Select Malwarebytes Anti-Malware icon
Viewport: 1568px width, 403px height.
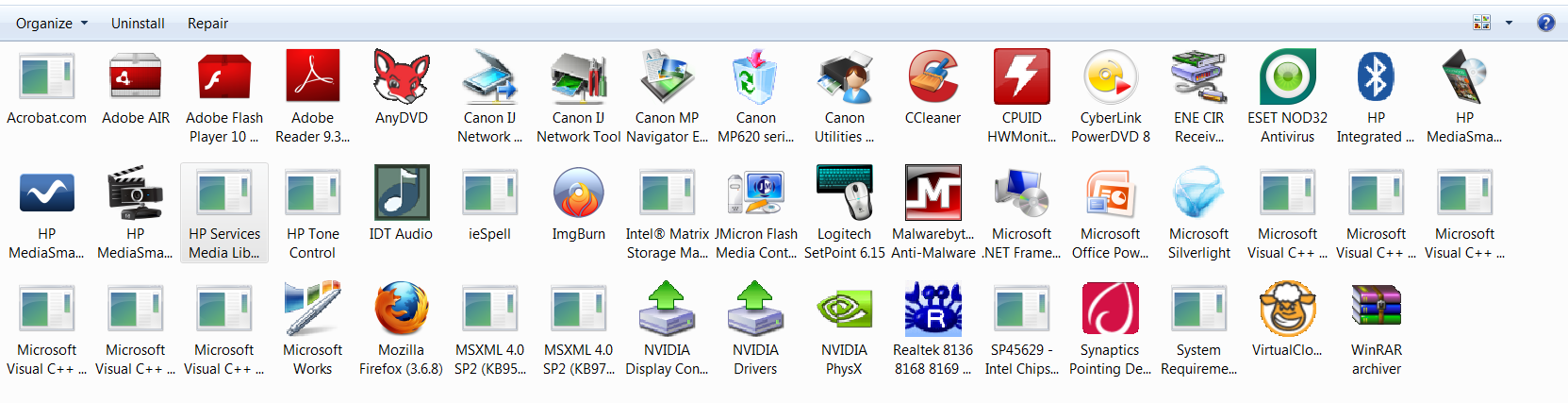pyautogui.click(x=933, y=193)
